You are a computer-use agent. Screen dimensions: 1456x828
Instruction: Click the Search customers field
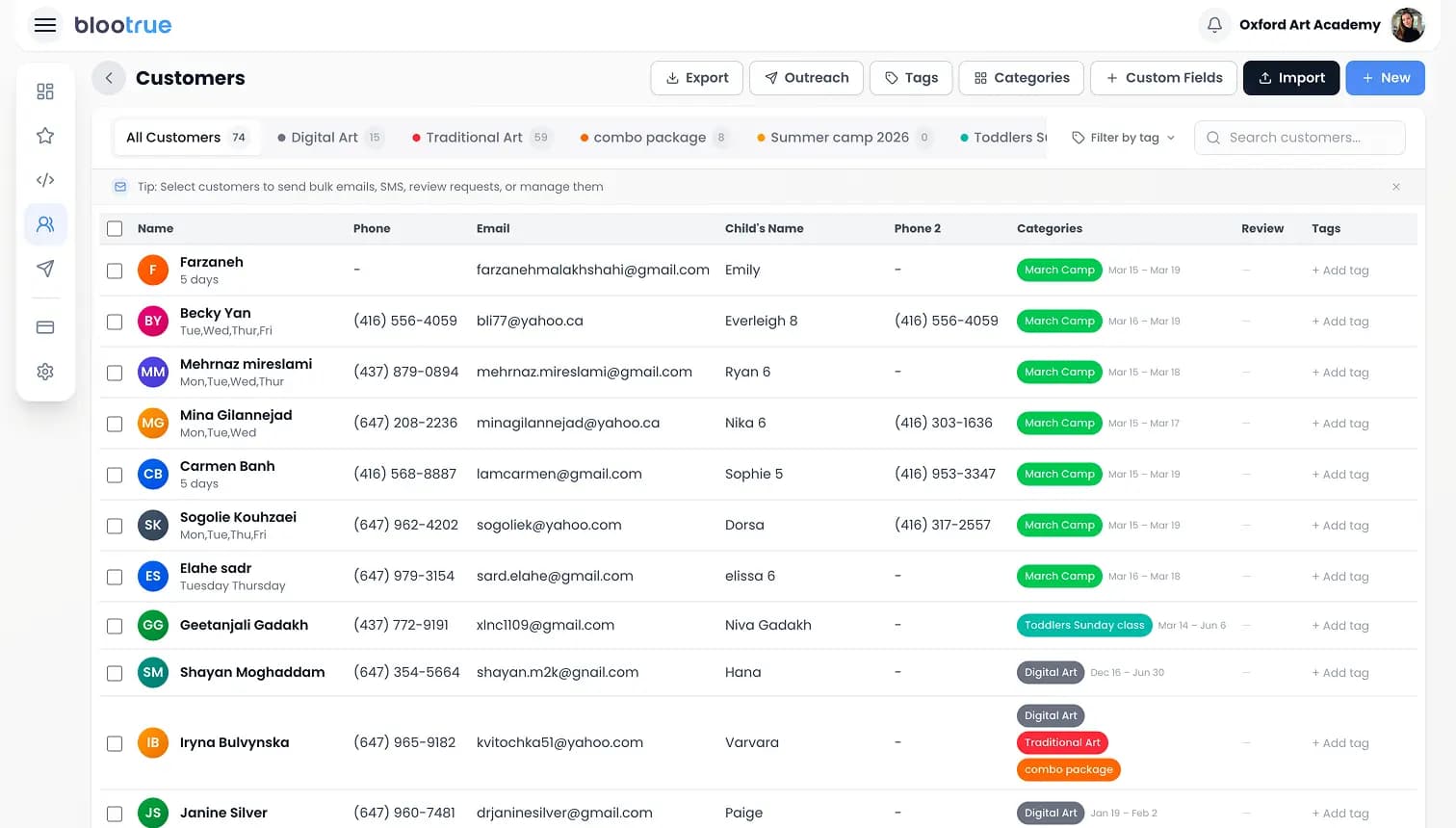pos(1299,137)
